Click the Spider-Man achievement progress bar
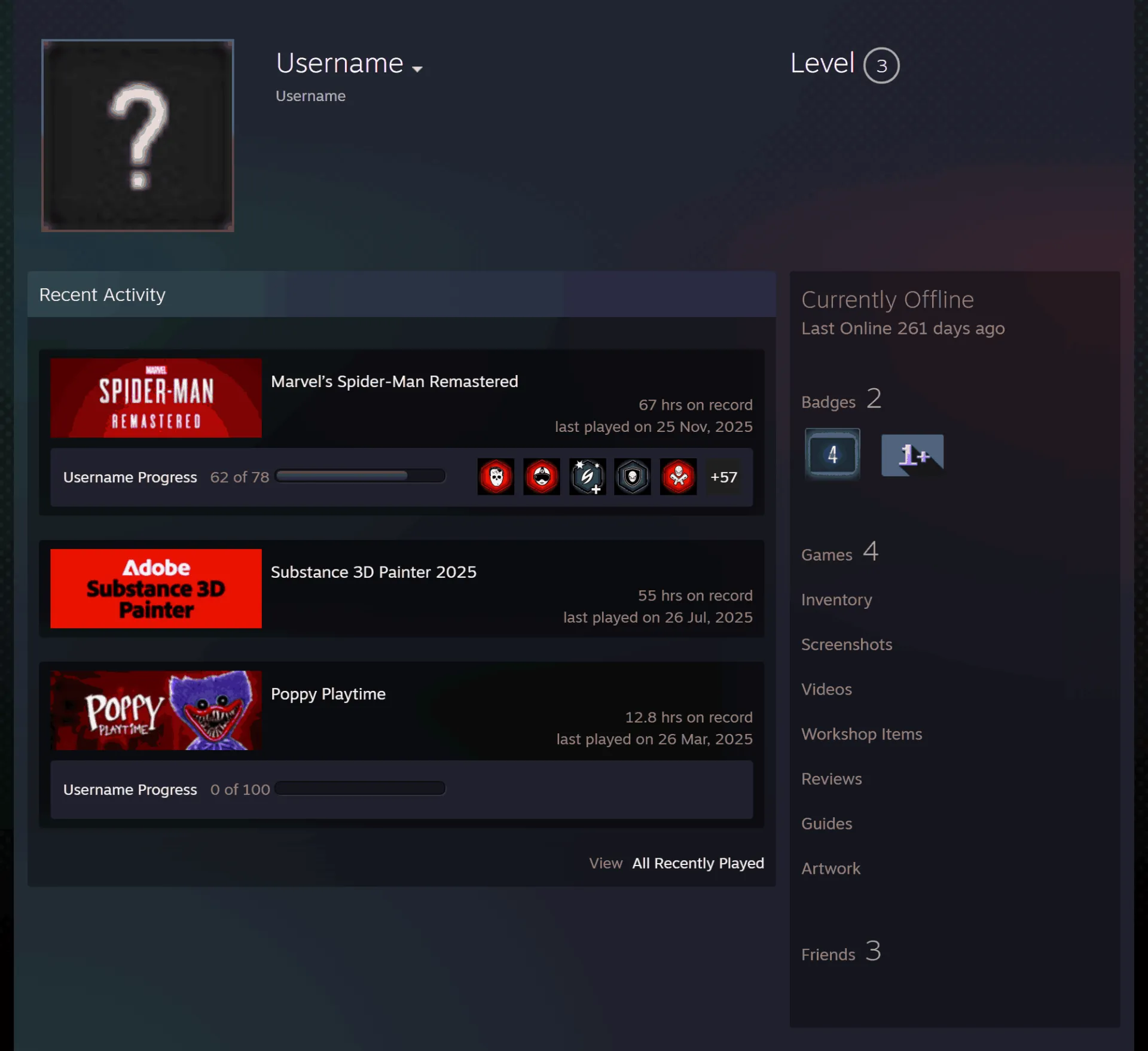This screenshot has height=1051, width=1148. click(361, 476)
